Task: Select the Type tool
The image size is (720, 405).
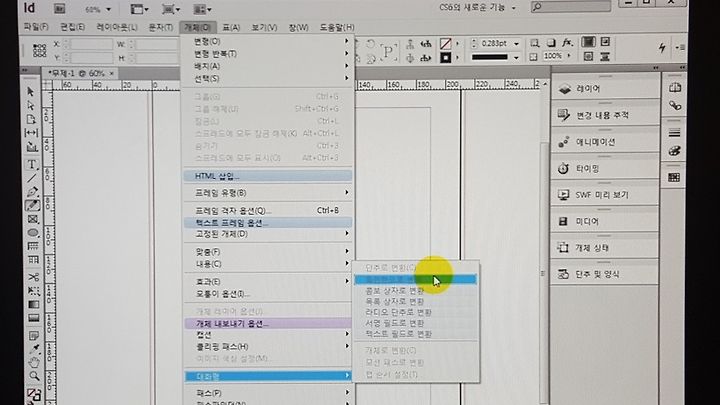Action: (x=32, y=164)
